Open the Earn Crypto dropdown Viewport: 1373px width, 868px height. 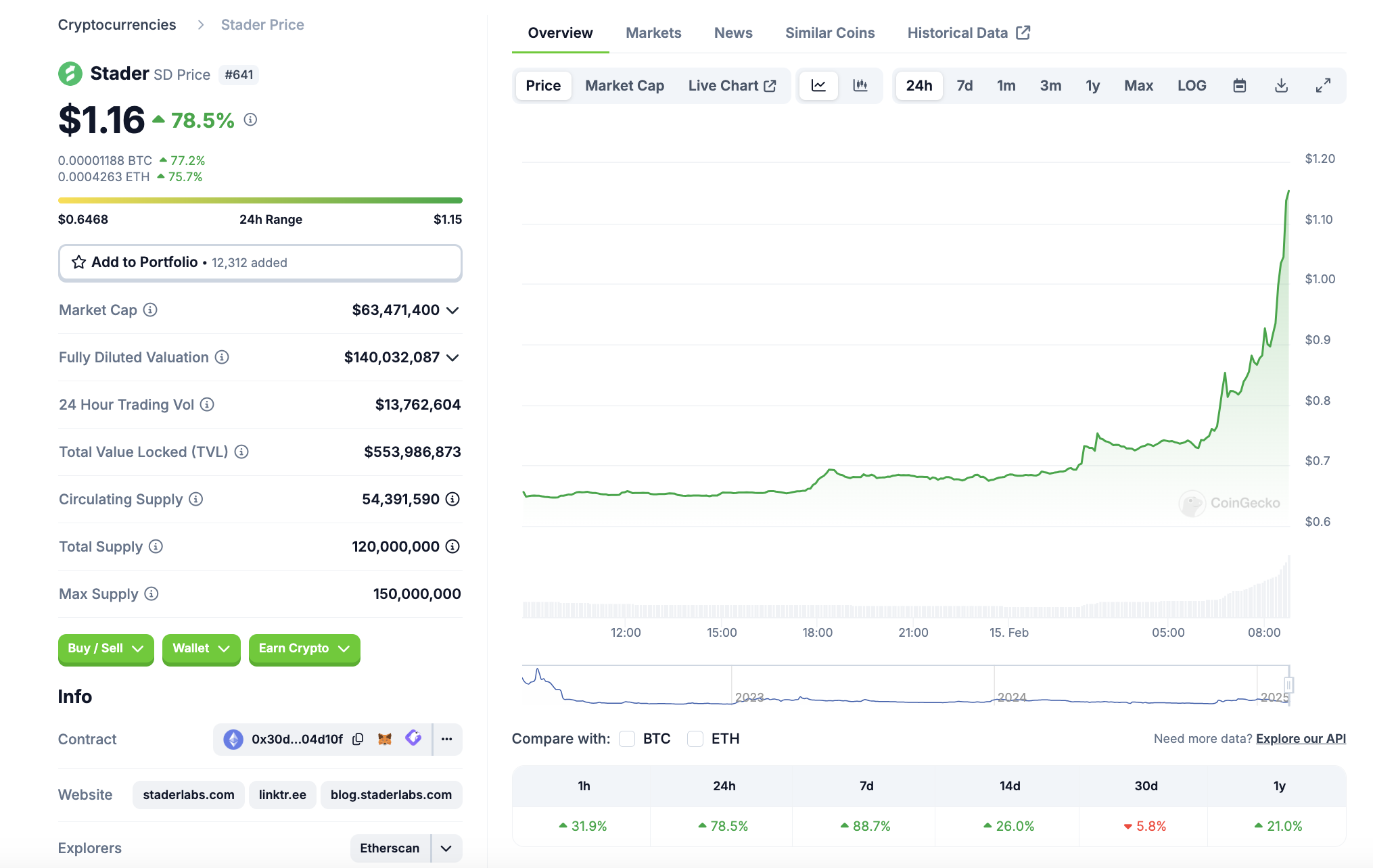(304, 648)
